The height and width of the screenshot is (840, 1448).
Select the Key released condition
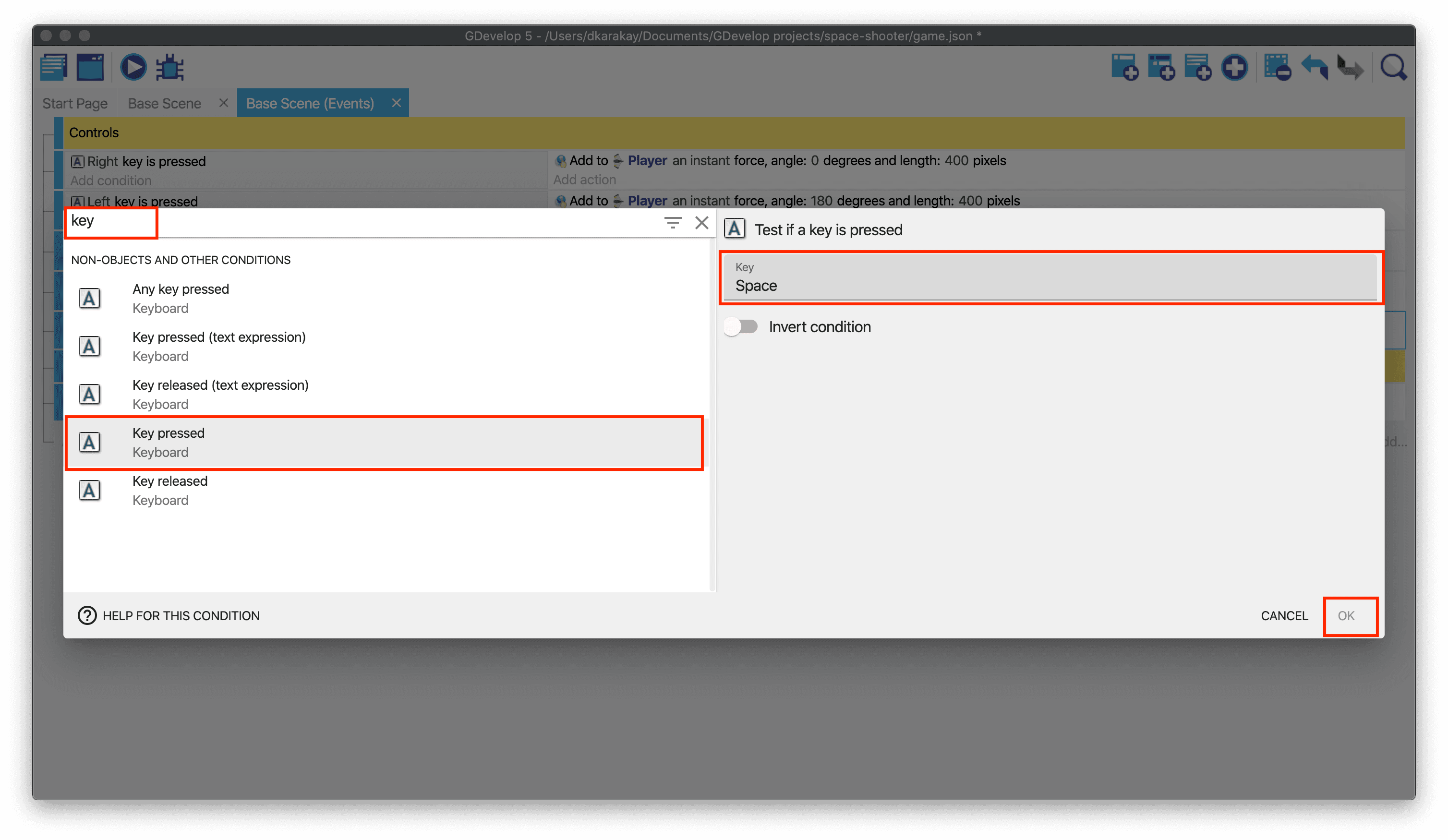click(169, 490)
